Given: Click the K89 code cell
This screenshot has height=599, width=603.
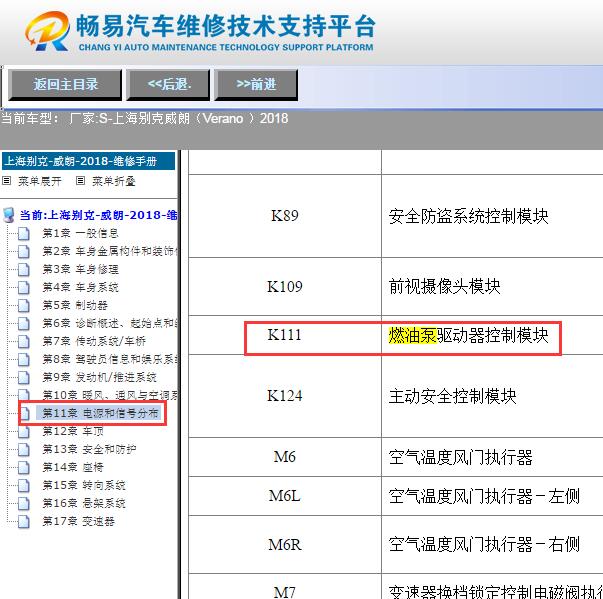Looking at the screenshot, I should [x=285, y=216].
